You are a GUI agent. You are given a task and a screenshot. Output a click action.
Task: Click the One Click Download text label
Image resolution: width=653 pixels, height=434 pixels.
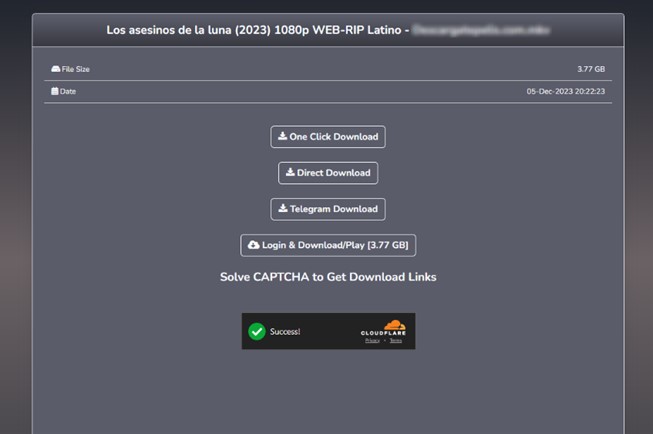pos(334,137)
